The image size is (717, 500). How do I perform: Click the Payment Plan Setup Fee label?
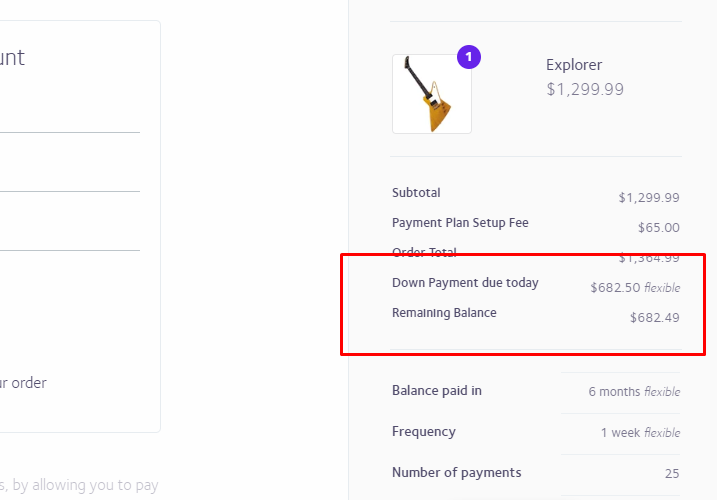460,223
